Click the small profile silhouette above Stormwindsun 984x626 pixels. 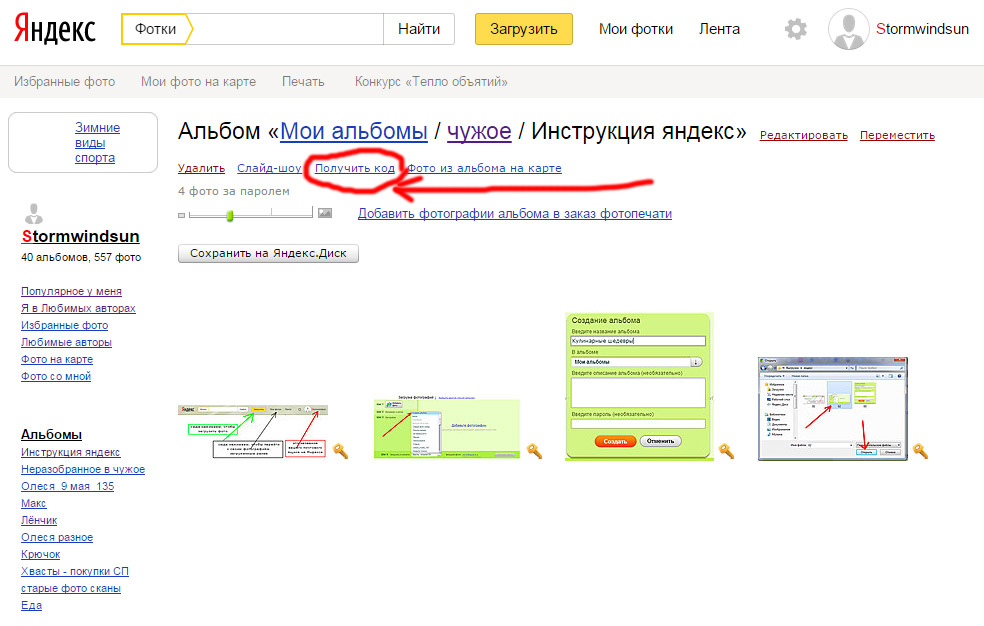pos(34,215)
